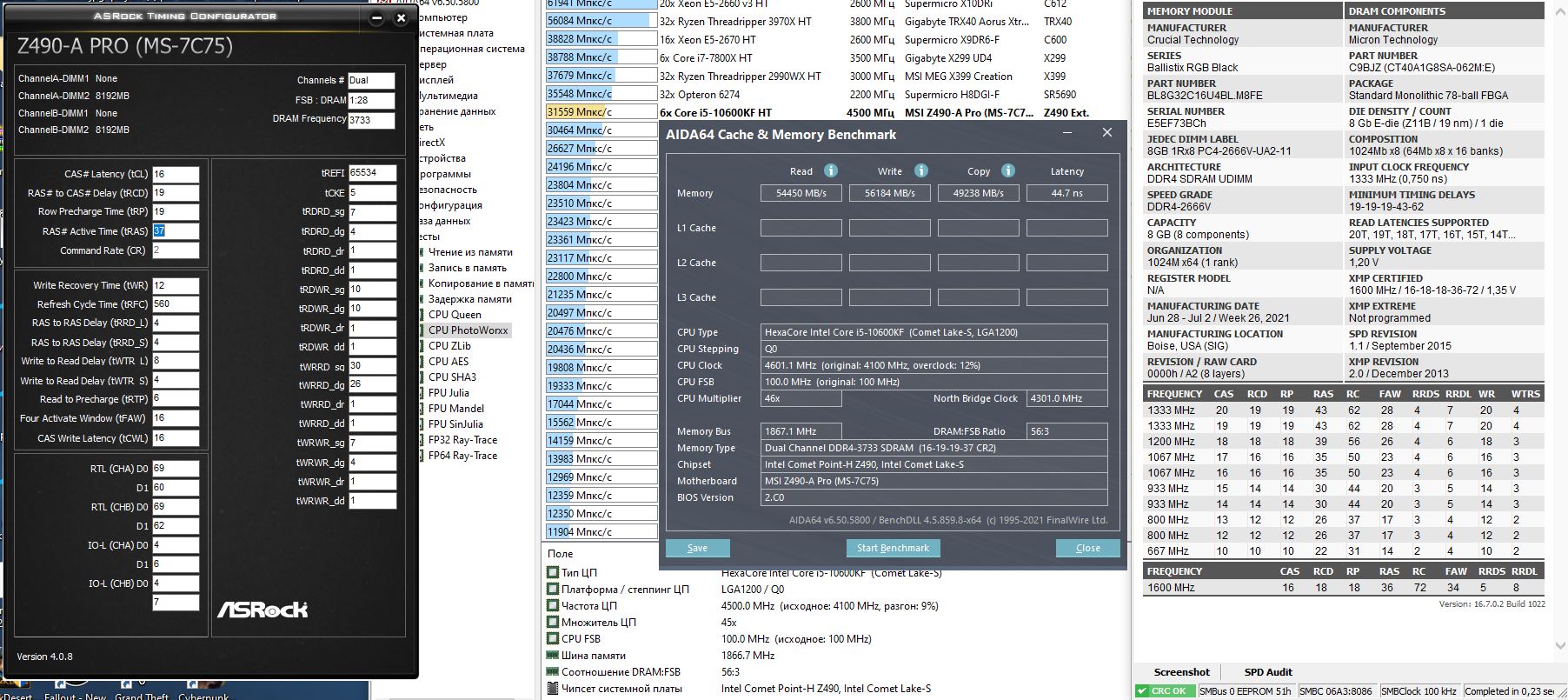Select the CPU SHA3 benchmark
The width and height of the screenshot is (1568, 700).
pos(452,377)
